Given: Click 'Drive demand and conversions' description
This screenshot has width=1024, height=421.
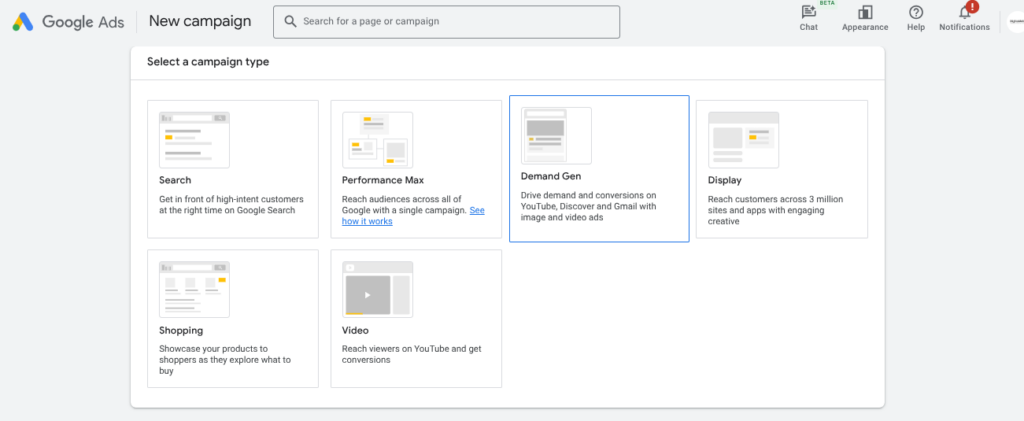Looking at the screenshot, I should (588, 206).
